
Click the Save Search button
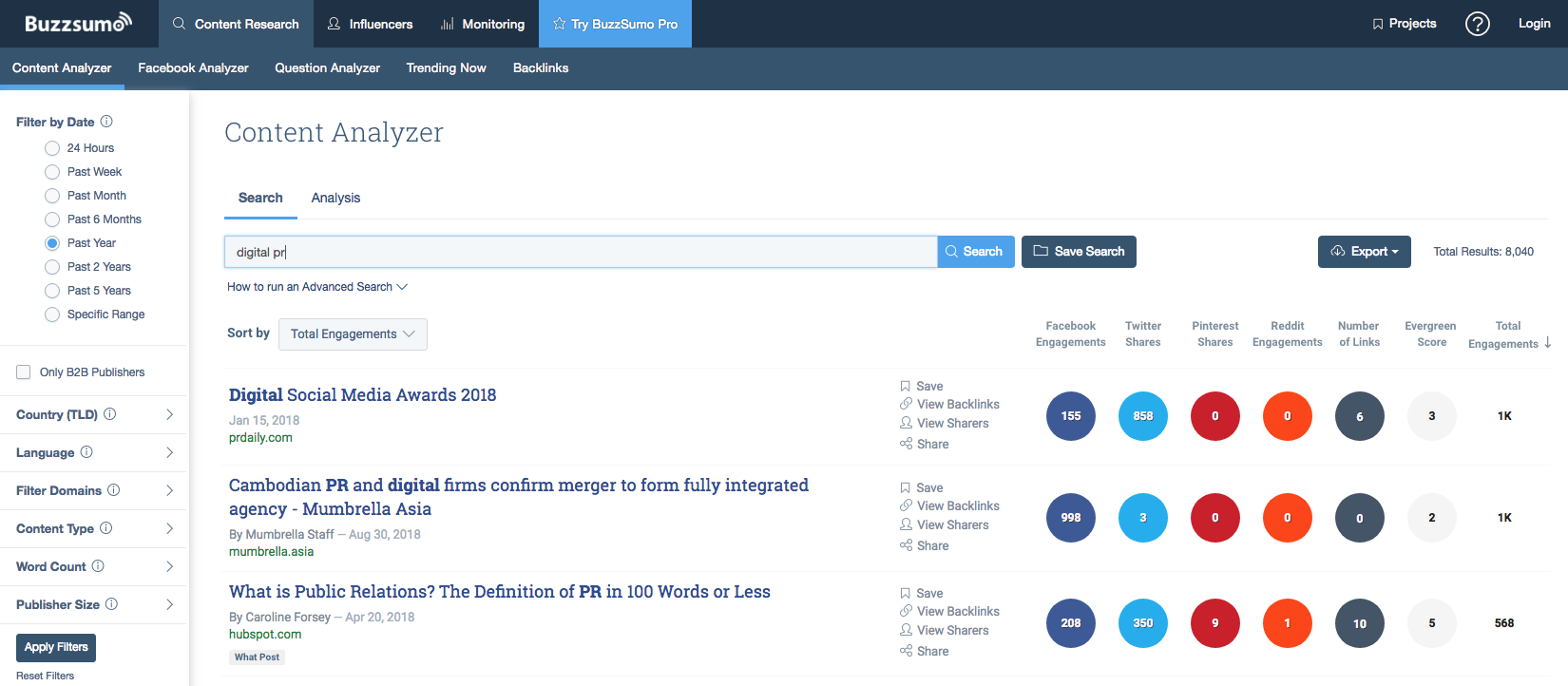[1079, 252]
